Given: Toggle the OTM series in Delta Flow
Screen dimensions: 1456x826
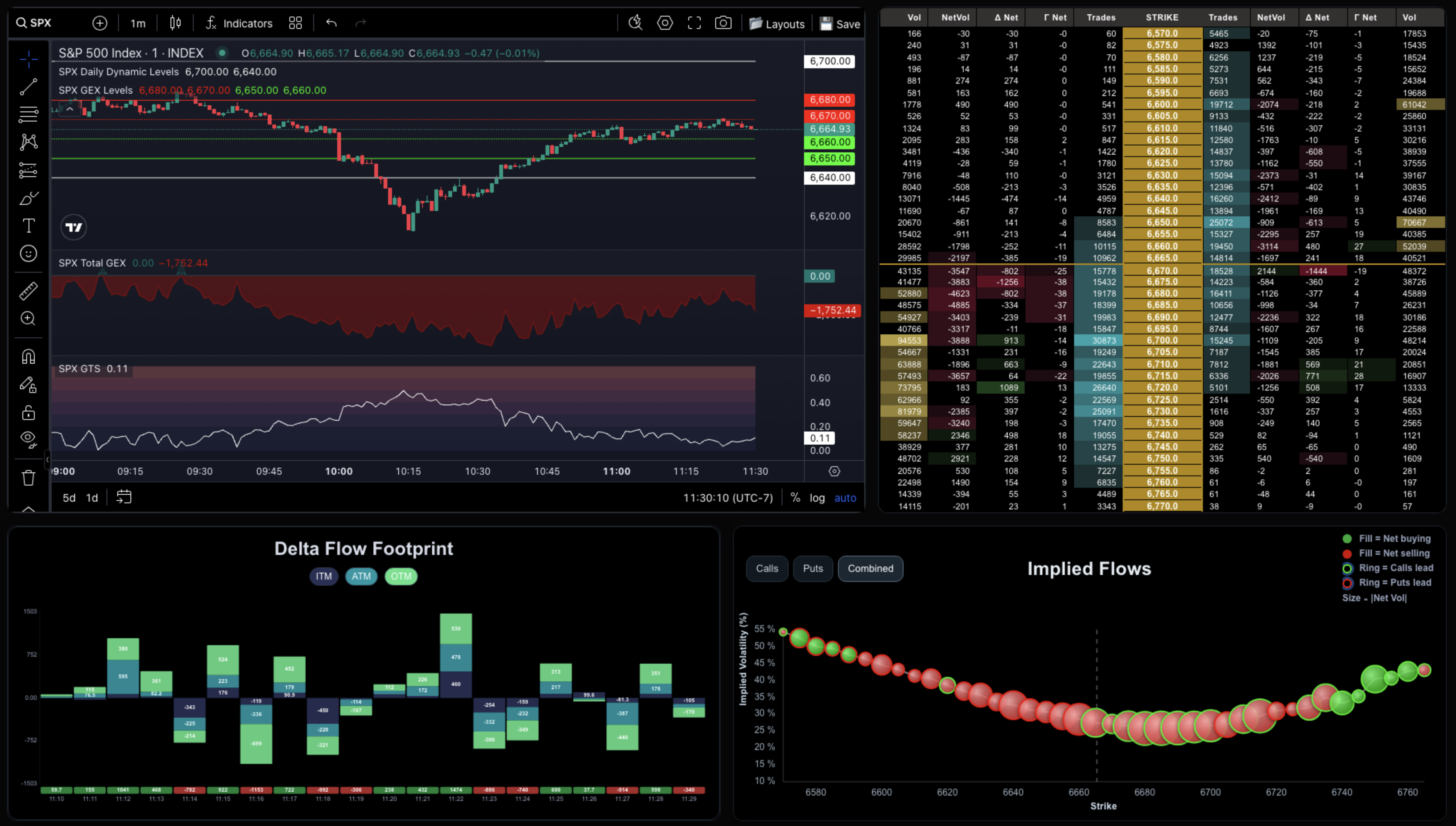Looking at the screenshot, I should [x=400, y=577].
